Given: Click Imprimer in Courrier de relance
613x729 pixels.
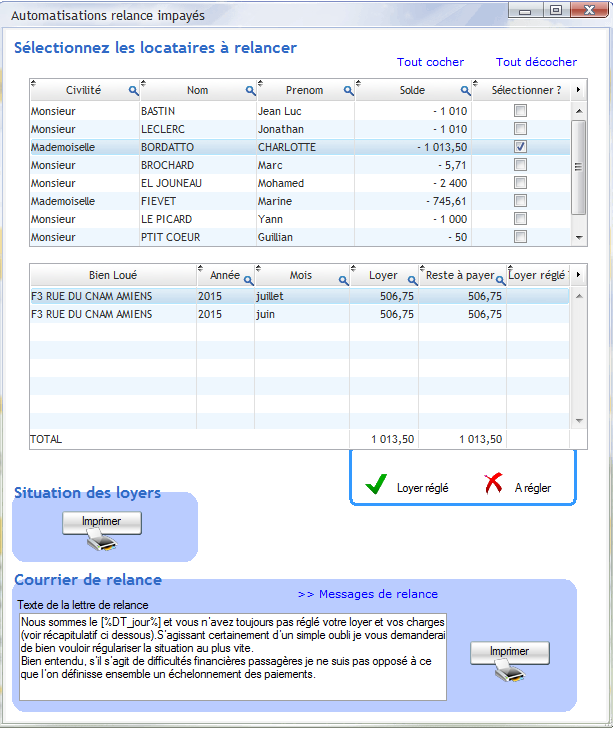Looking at the screenshot, I should tap(510, 652).
